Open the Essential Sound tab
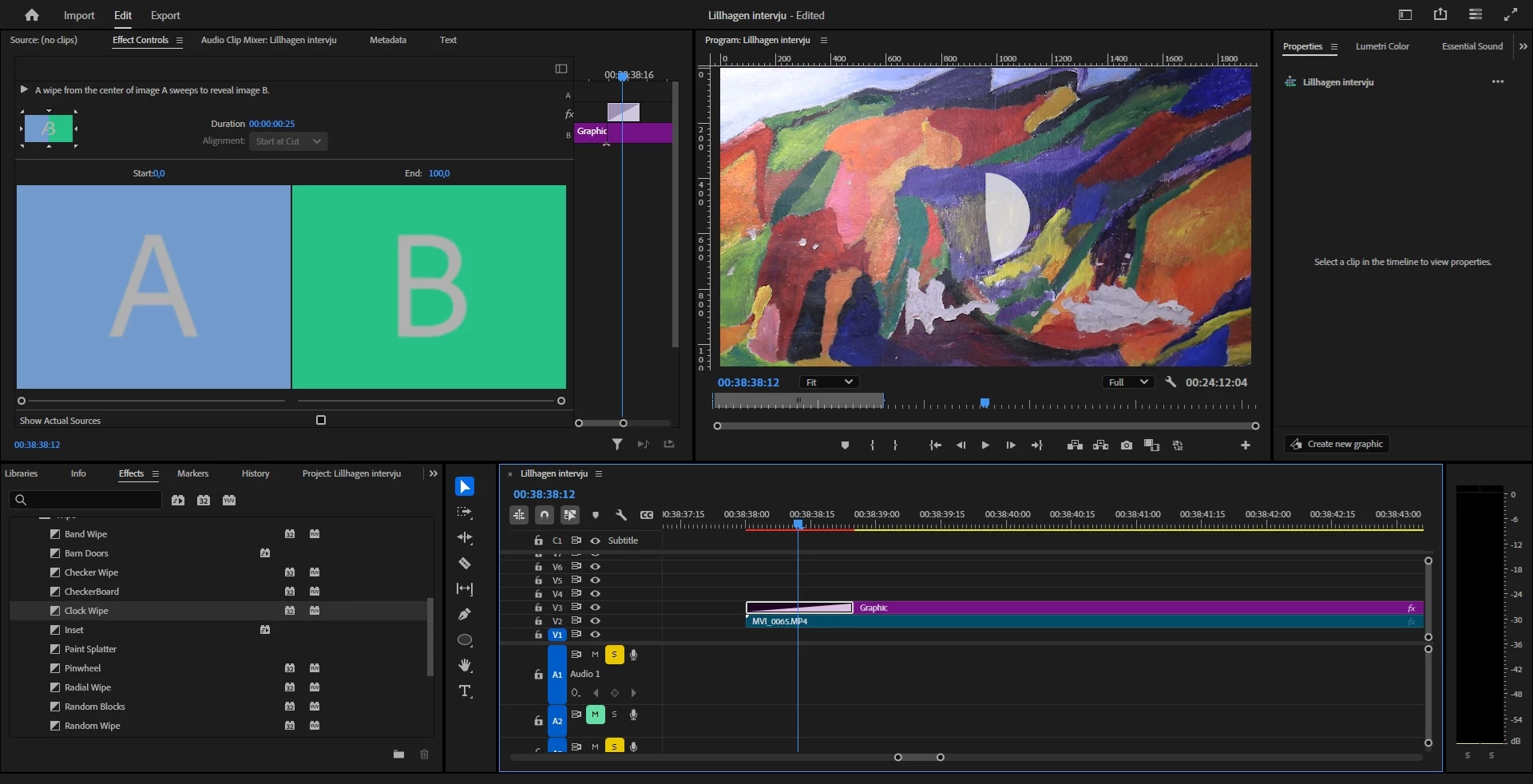This screenshot has width=1533, height=784. pos(1472,46)
